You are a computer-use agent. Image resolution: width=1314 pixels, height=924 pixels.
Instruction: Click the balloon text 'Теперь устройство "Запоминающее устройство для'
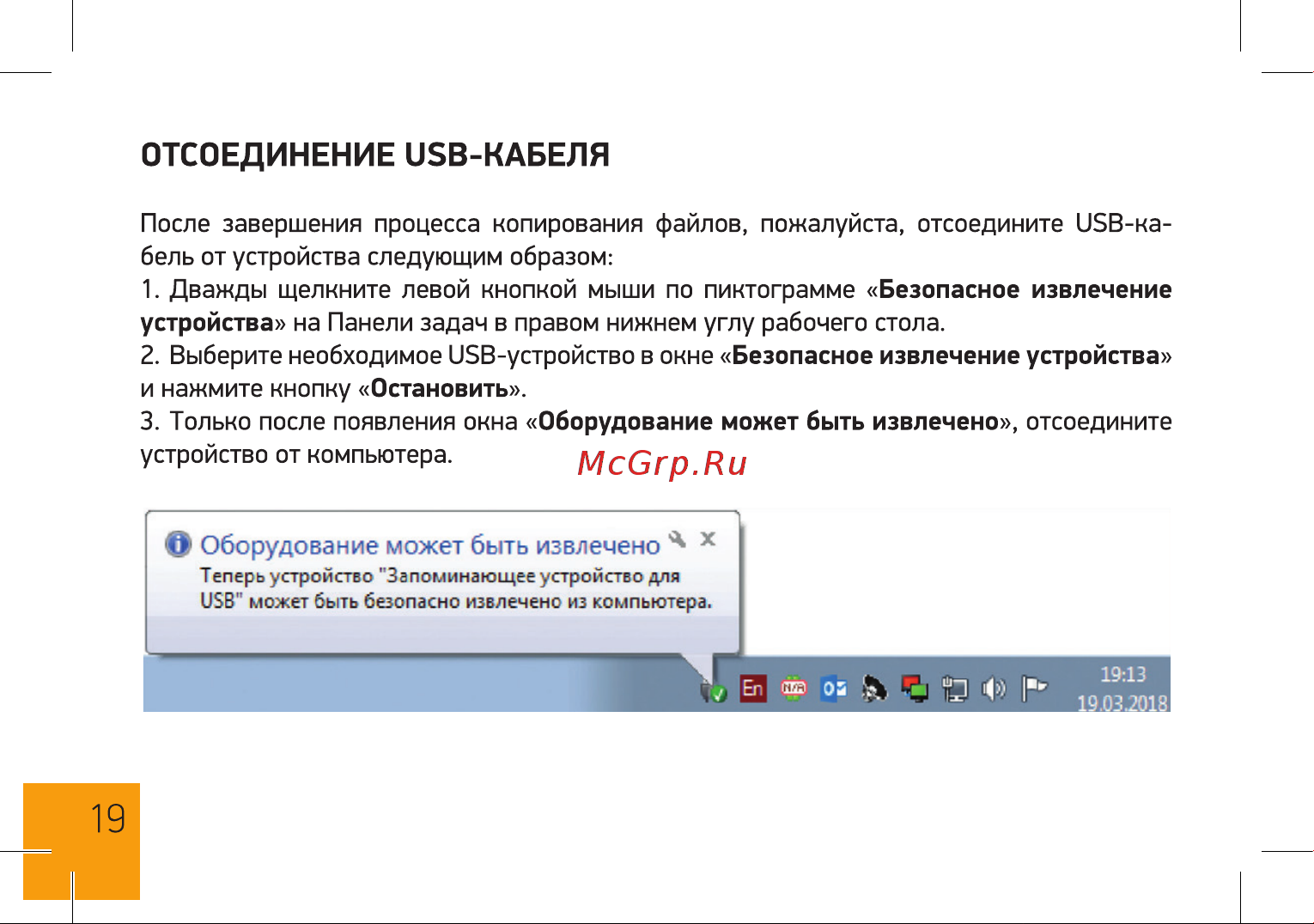440,575
